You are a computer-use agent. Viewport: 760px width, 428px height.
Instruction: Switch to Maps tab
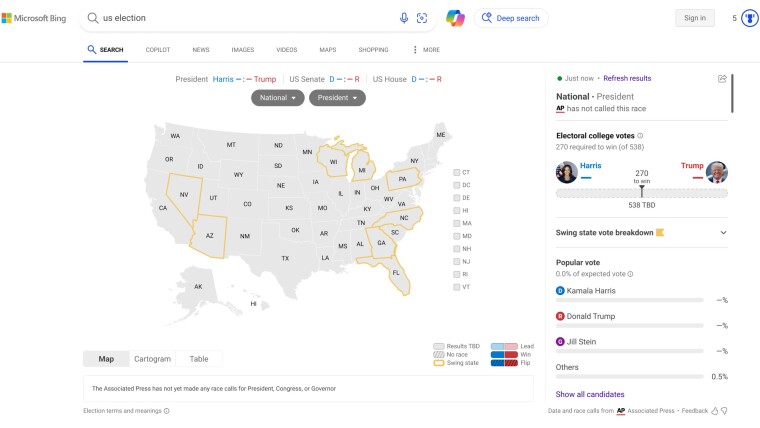328,50
